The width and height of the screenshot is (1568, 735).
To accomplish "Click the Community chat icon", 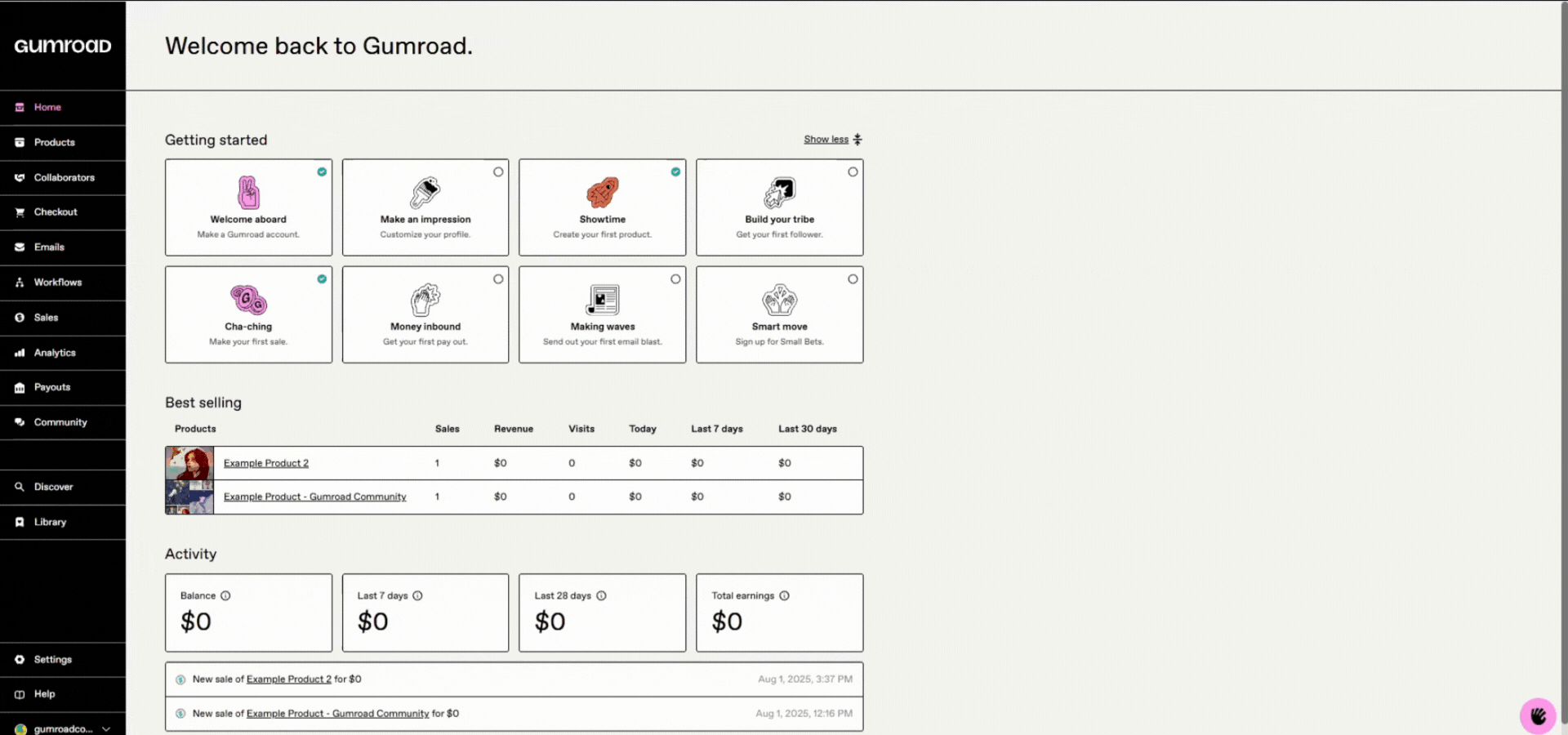I will [x=20, y=422].
